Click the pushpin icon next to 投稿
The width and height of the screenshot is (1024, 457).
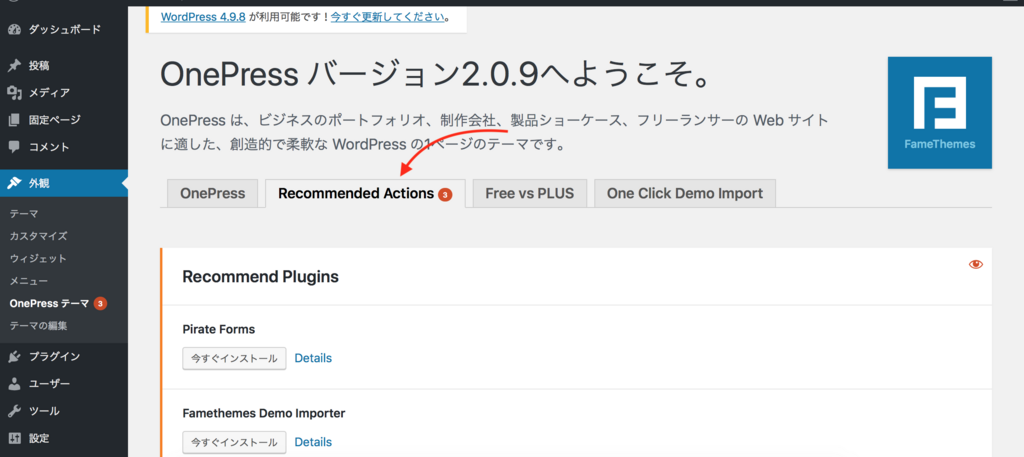[14, 65]
